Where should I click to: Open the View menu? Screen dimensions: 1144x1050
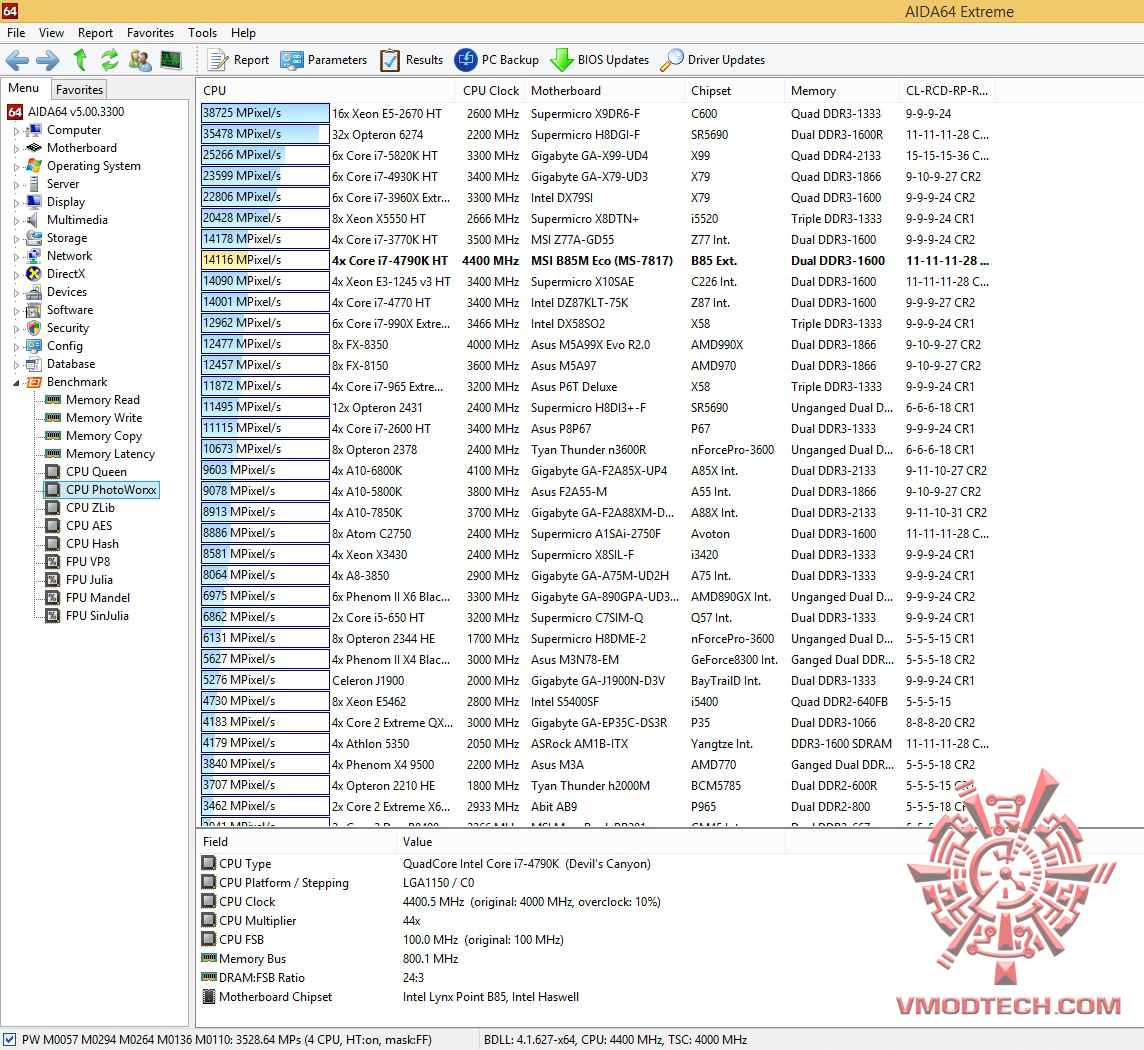tap(51, 33)
